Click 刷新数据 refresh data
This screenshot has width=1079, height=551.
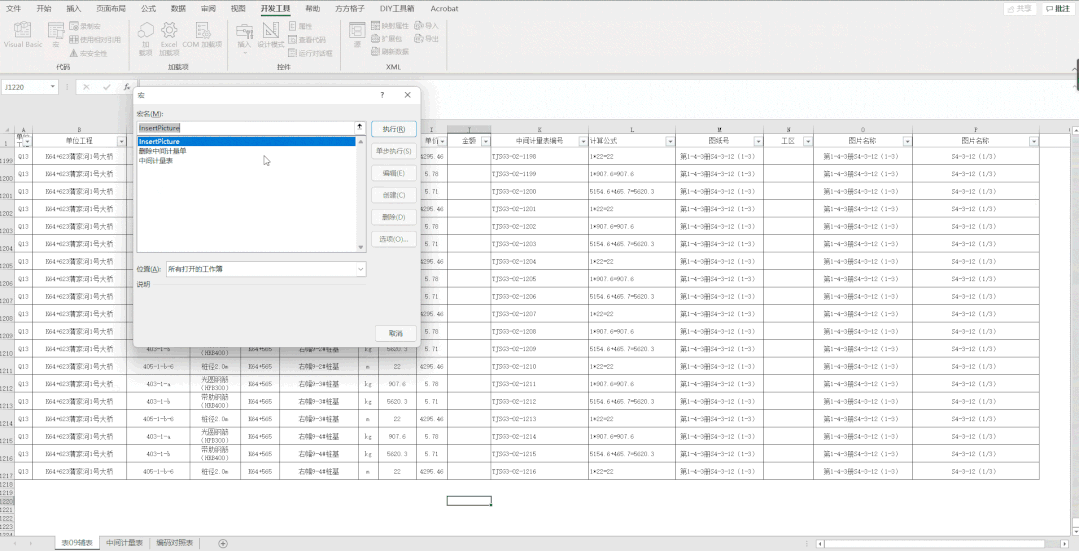click(390, 52)
